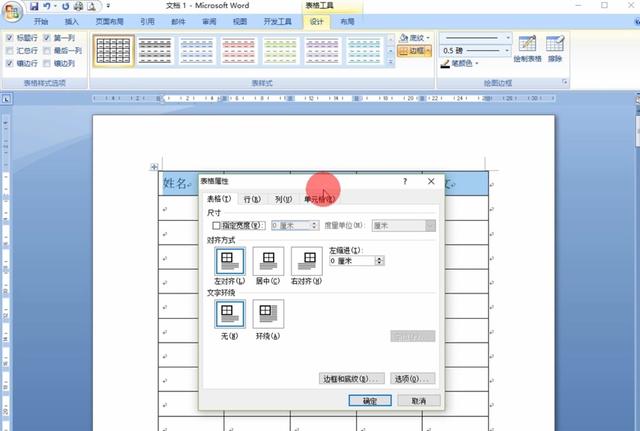The height and width of the screenshot is (431, 640).
Task: Select the plain grid table style thumbnail
Action: point(113,51)
